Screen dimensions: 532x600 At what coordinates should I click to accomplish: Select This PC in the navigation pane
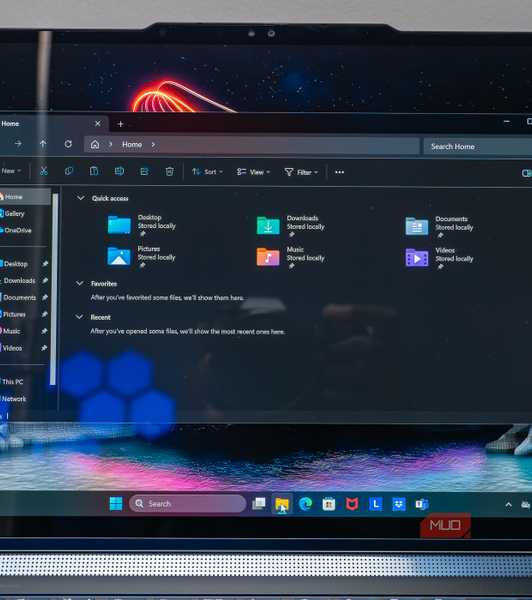(x=12, y=382)
